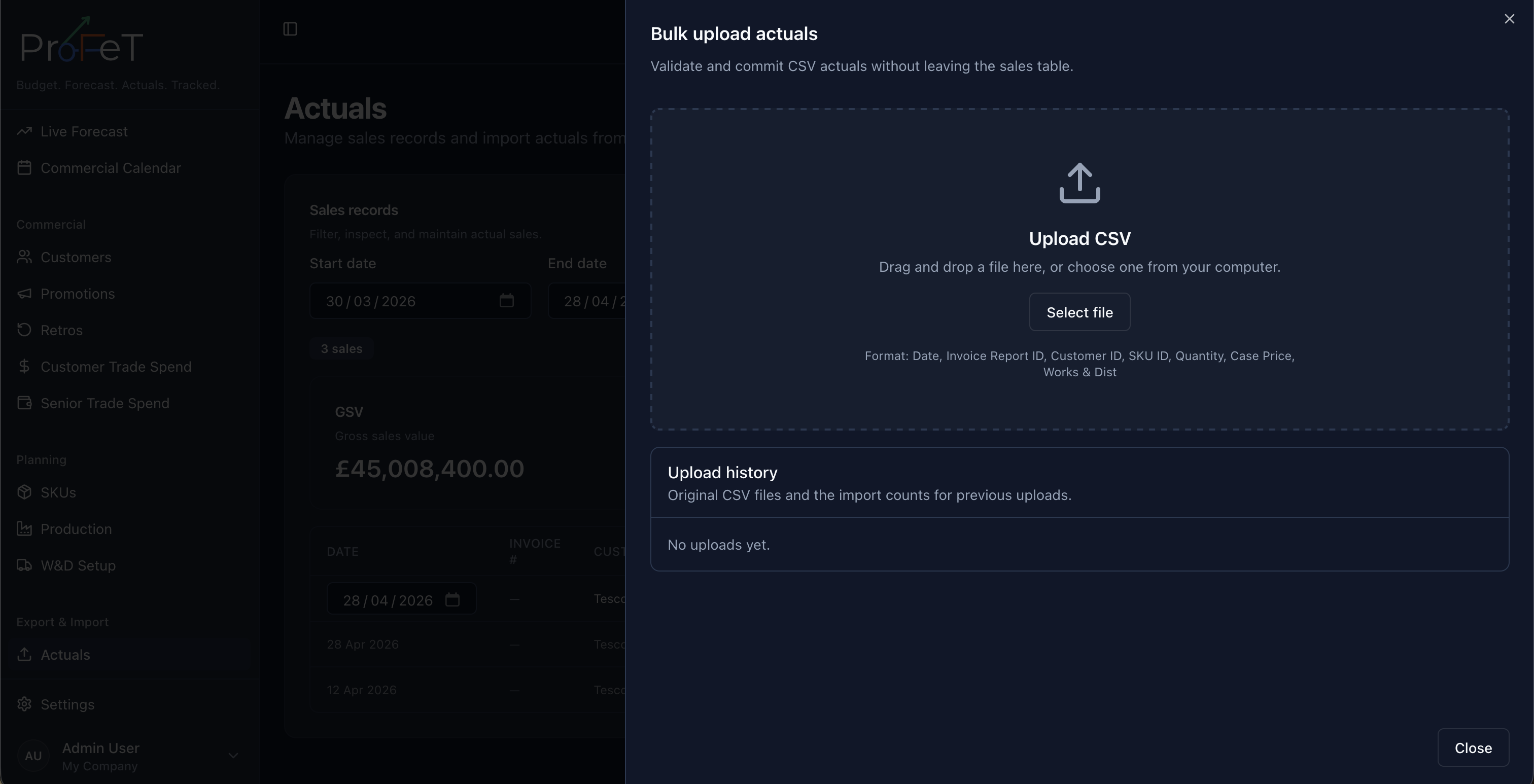1534x784 pixels.
Task: Click the Production factory icon
Action: 24,528
